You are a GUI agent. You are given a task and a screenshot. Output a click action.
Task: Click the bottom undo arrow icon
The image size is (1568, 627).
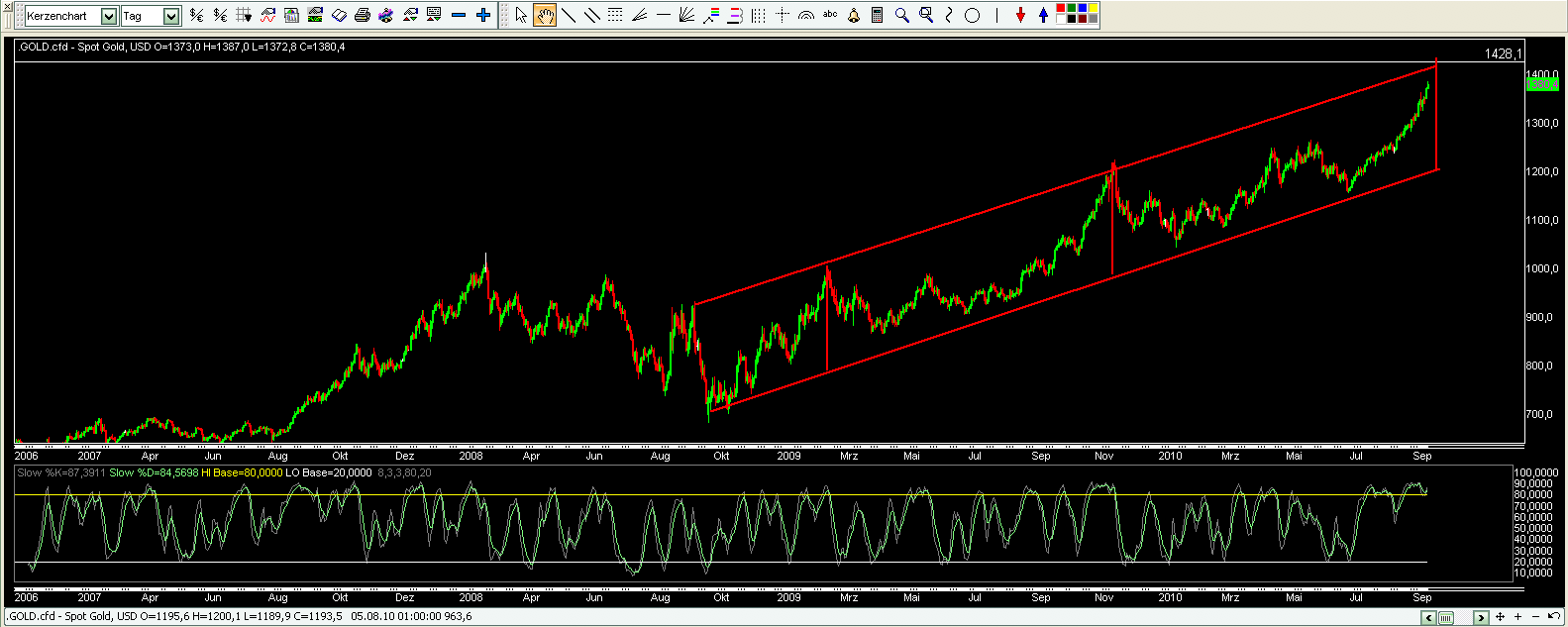click(1553, 616)
